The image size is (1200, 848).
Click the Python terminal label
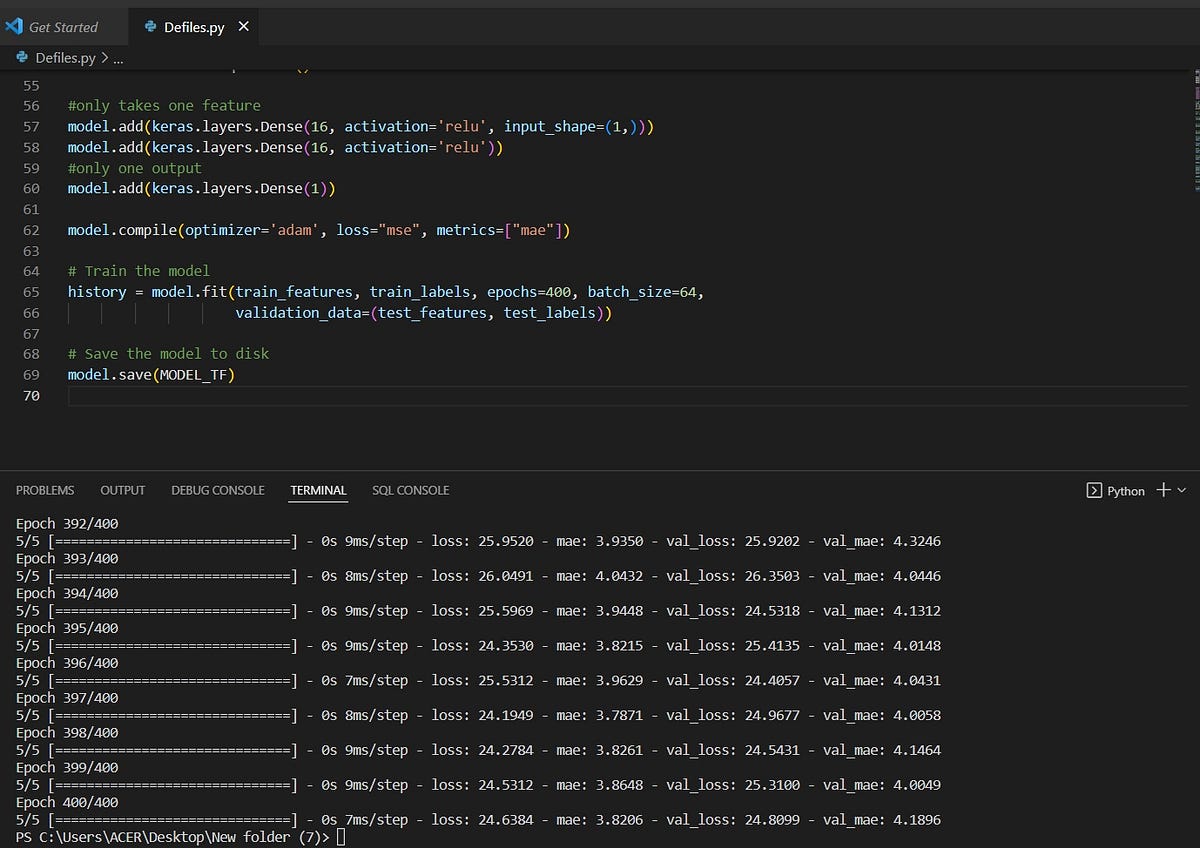(x=1126, y=491)
